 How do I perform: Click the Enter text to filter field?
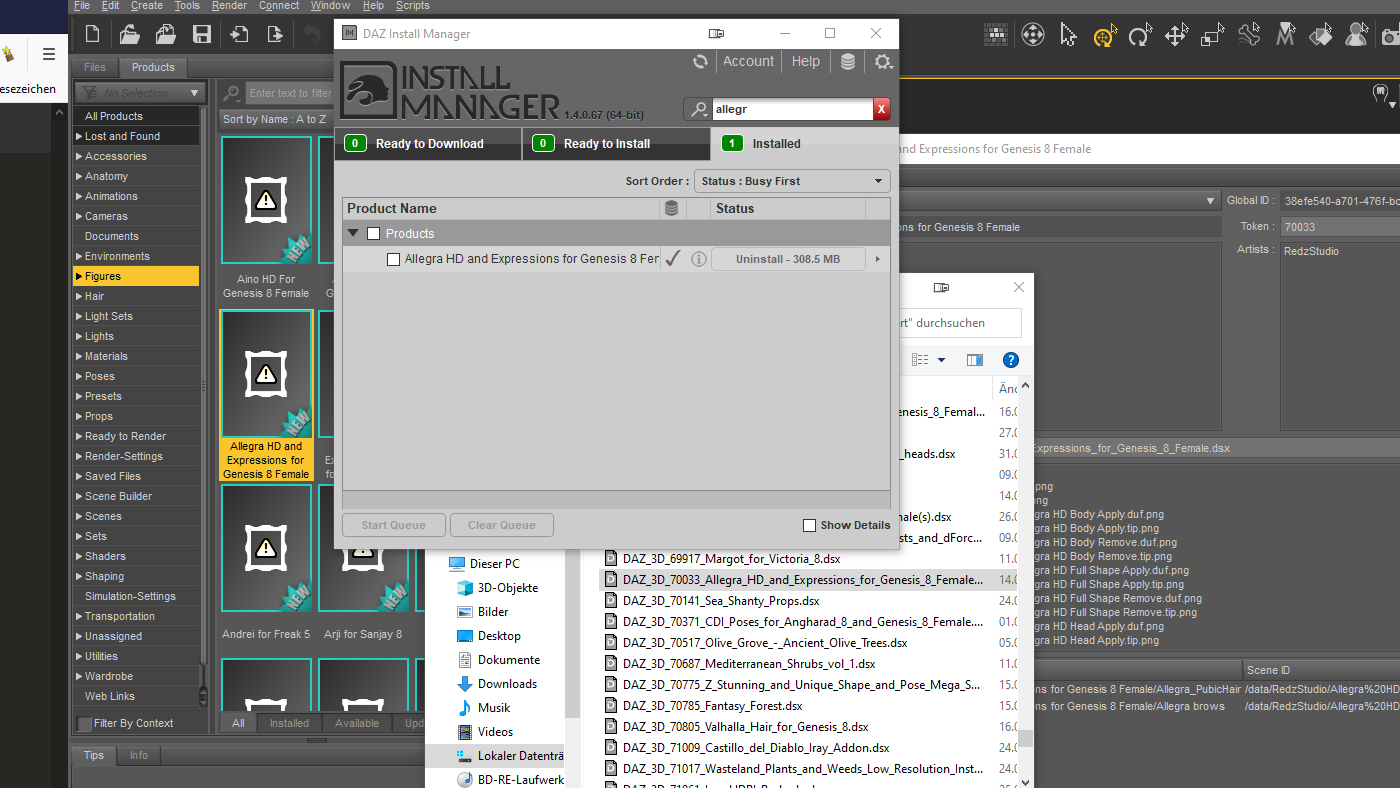[290, 93]
